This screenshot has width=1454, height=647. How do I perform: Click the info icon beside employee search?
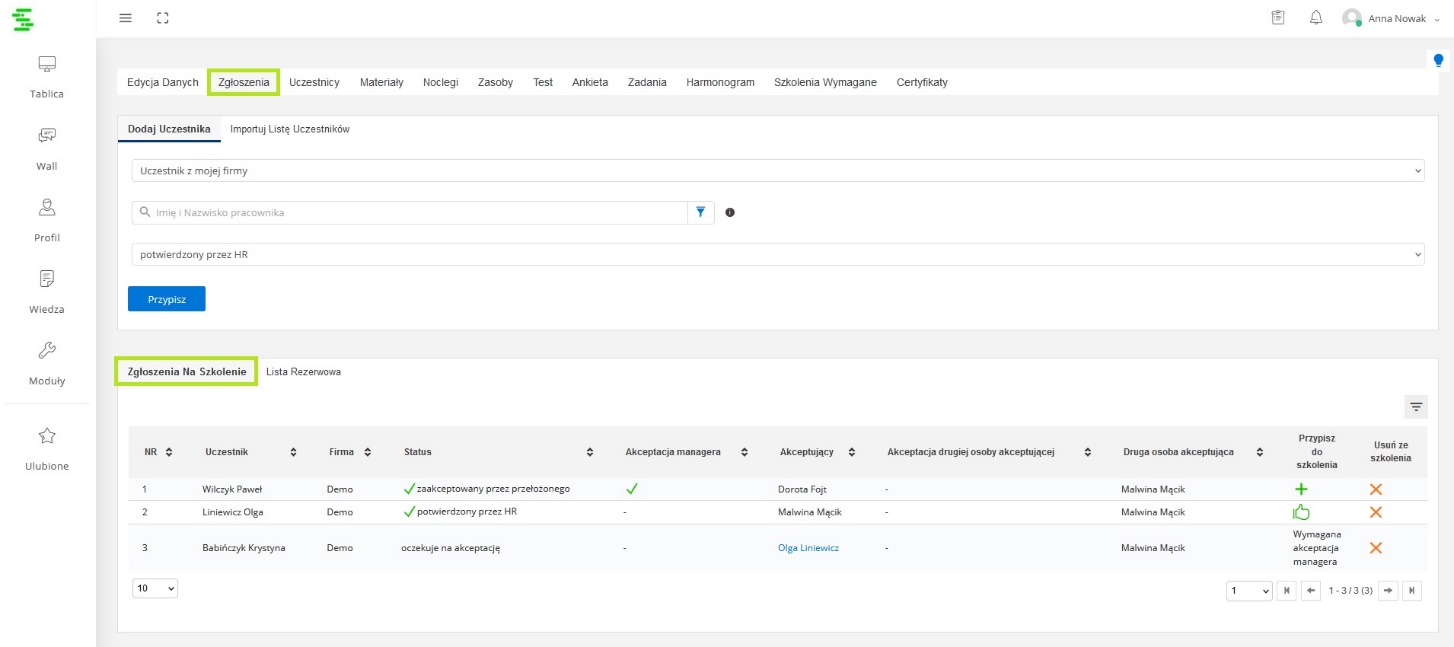tap(730, 212)
